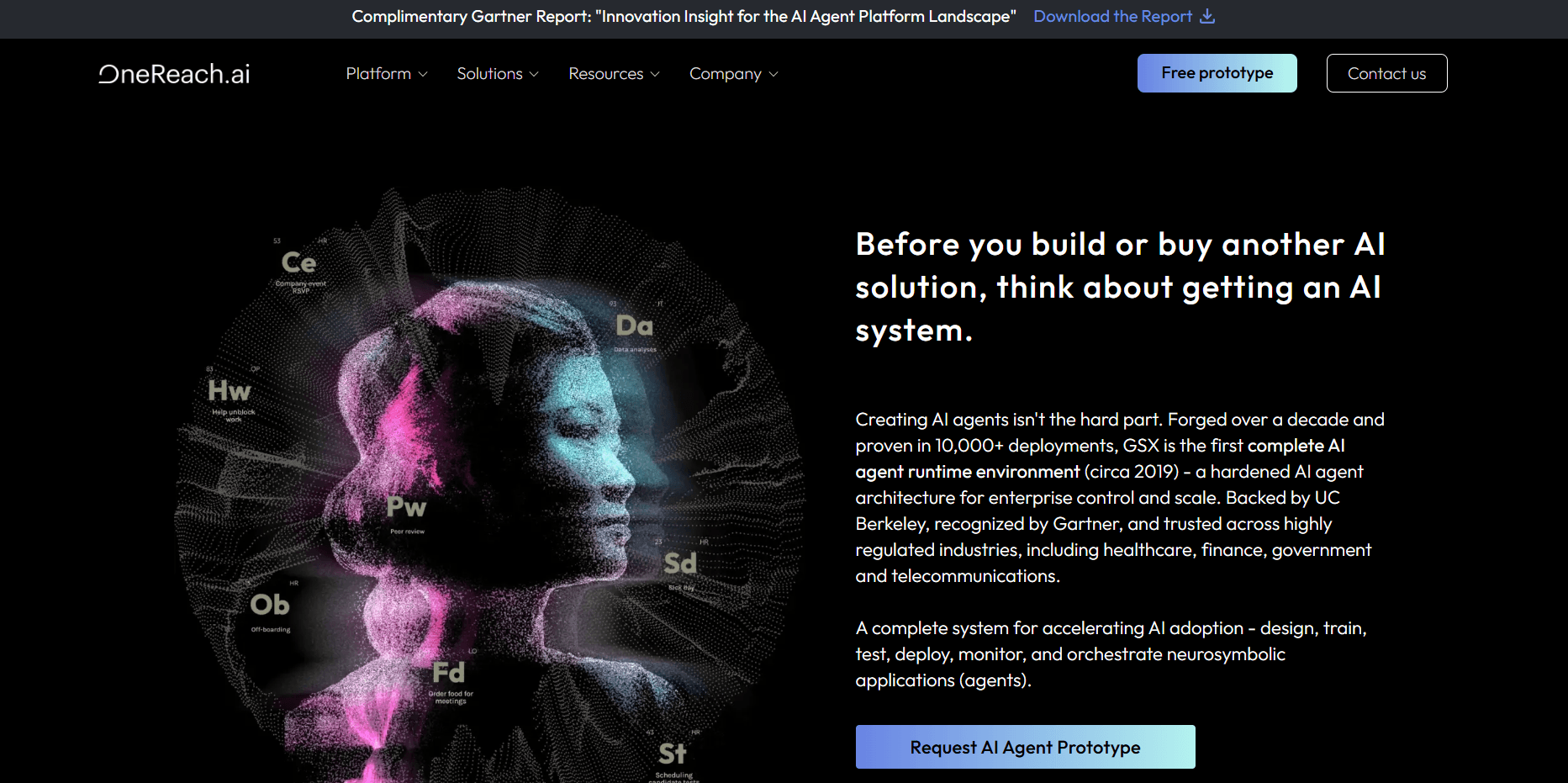Expand the Platform dropdown menu
Image resolution: width=1568 pixels, height=783 pixels.
click(386, 73)
